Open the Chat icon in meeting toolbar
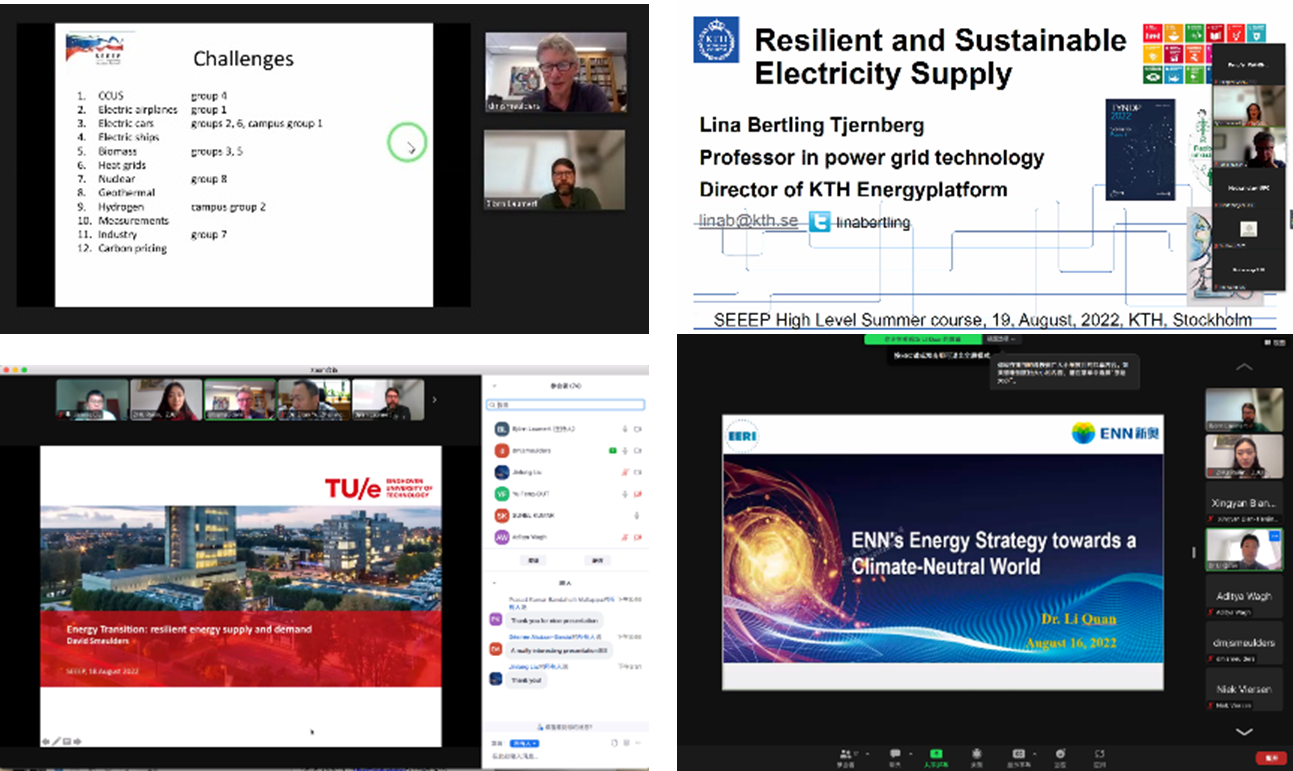 coord(894,754)
